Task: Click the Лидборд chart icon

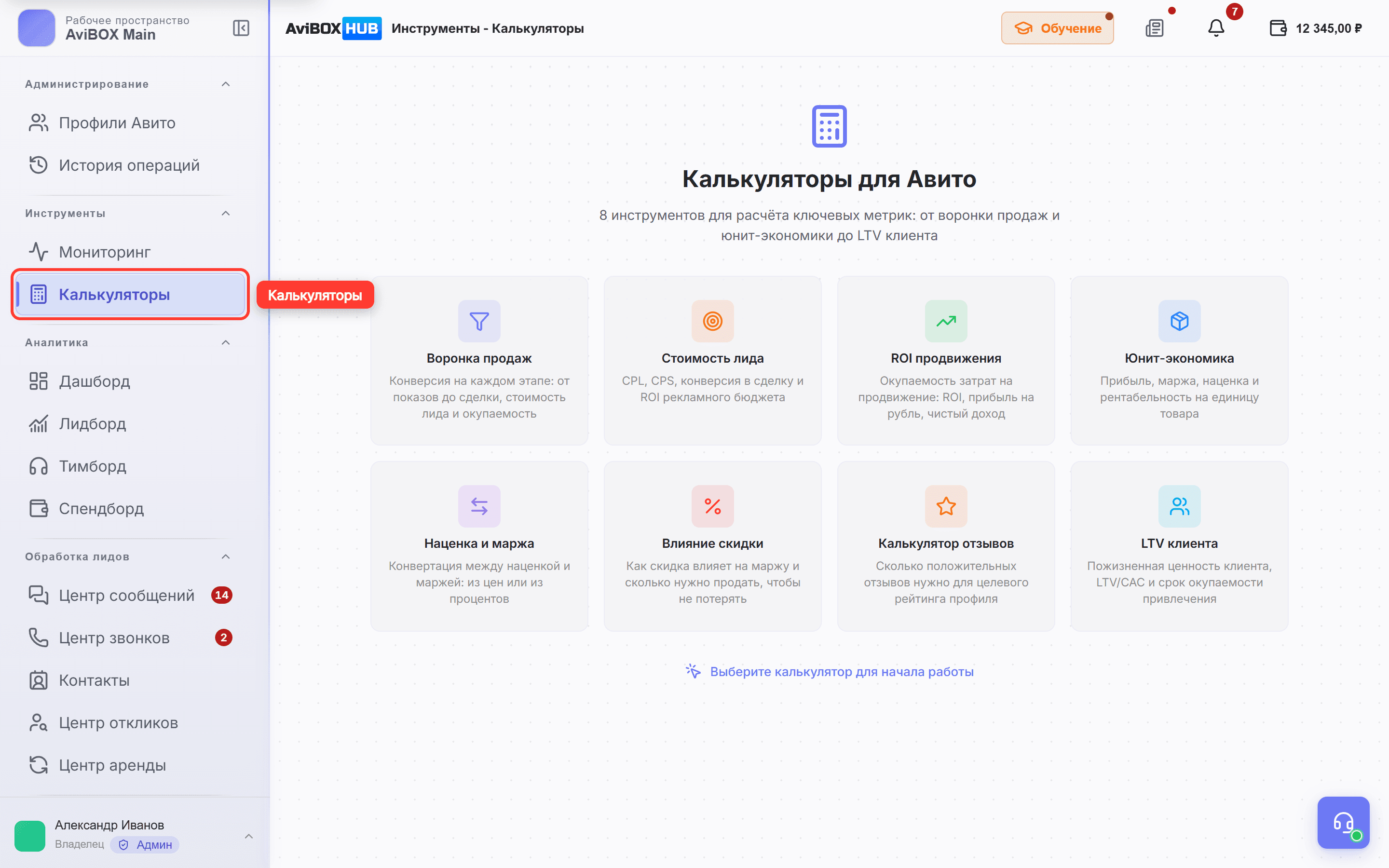Action: (39, 424)
